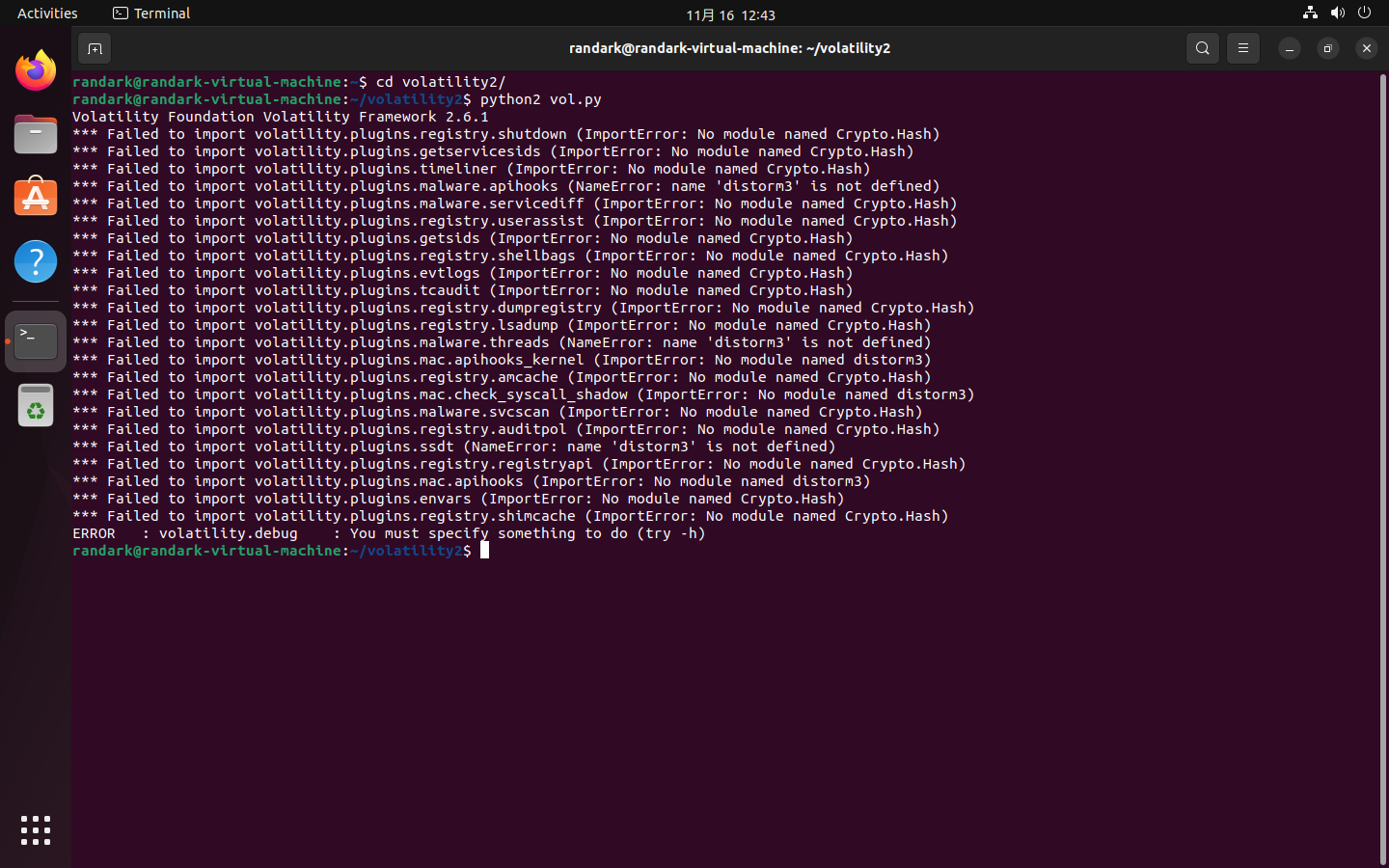Click the terminal vertical scrollbar
Image resolution: width=1389 pixels, height=868 pixels.
[1382, 469]
